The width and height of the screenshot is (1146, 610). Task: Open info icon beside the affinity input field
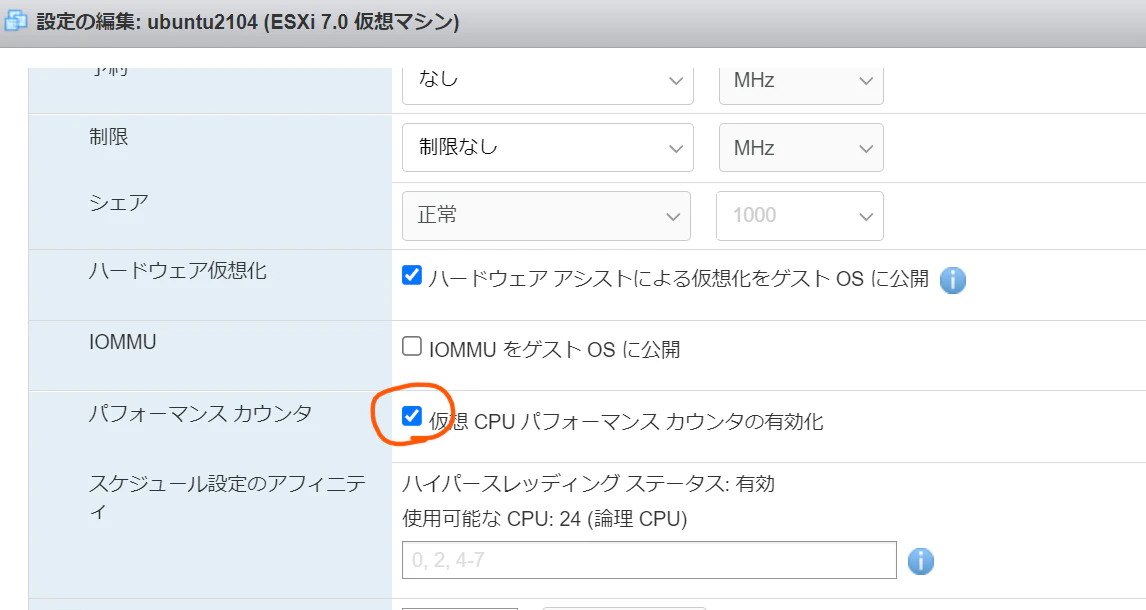[x=921, y=561]
